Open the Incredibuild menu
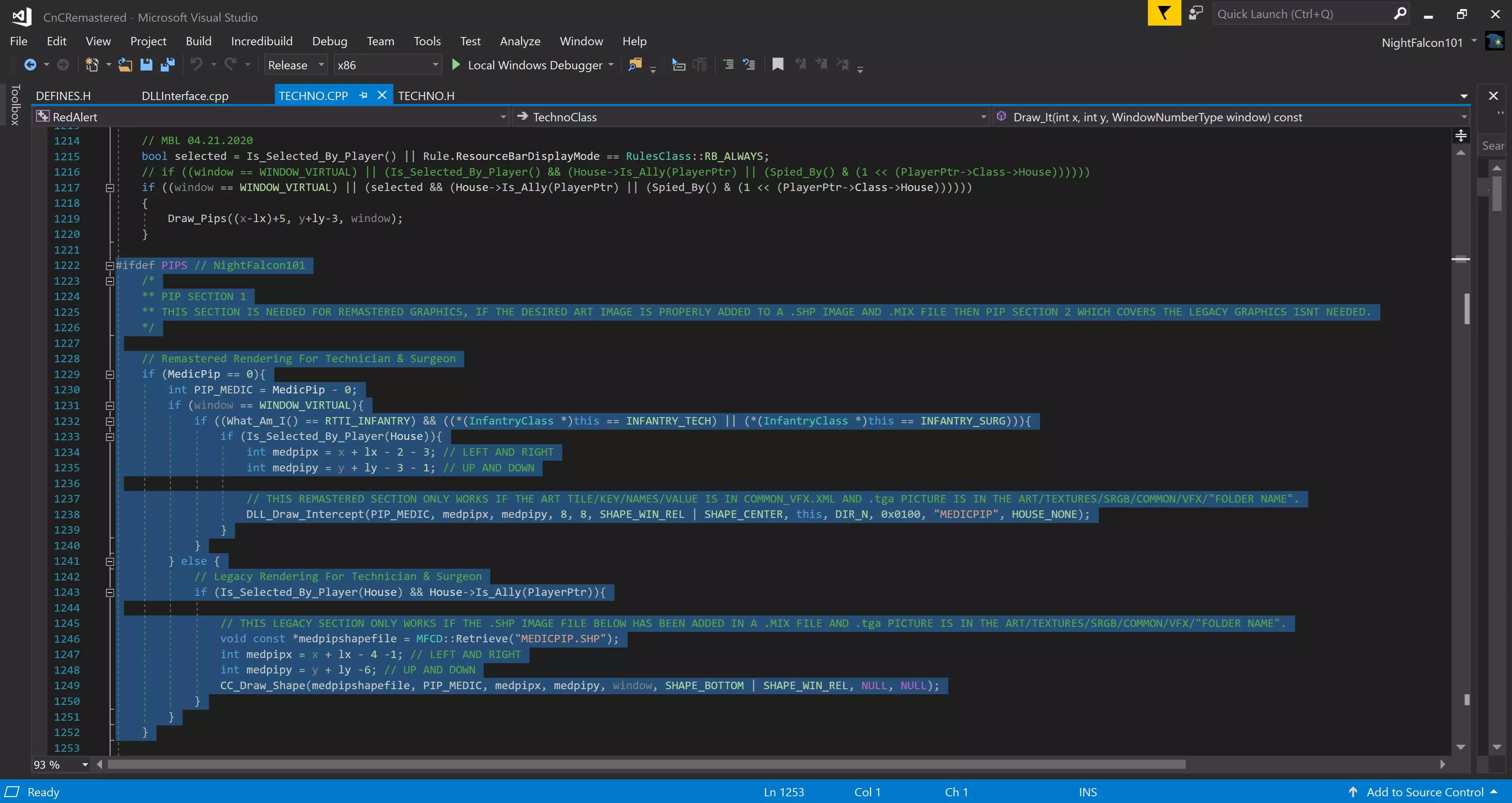 [x=261, y=41]
